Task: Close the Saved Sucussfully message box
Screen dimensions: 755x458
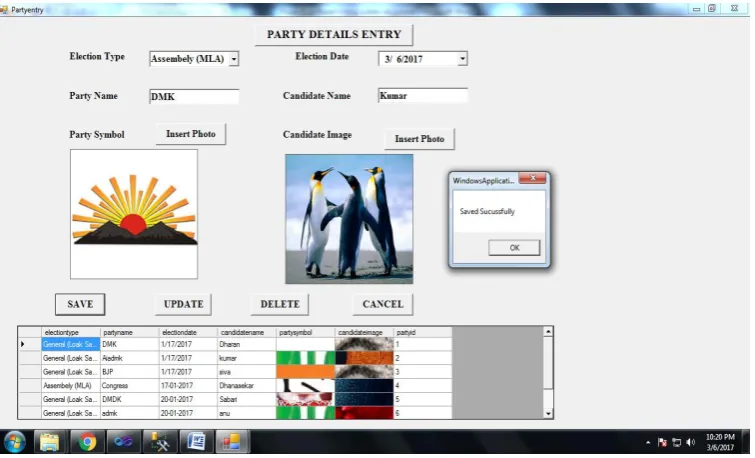Action: pyautogui.click(x=533, y=178)
